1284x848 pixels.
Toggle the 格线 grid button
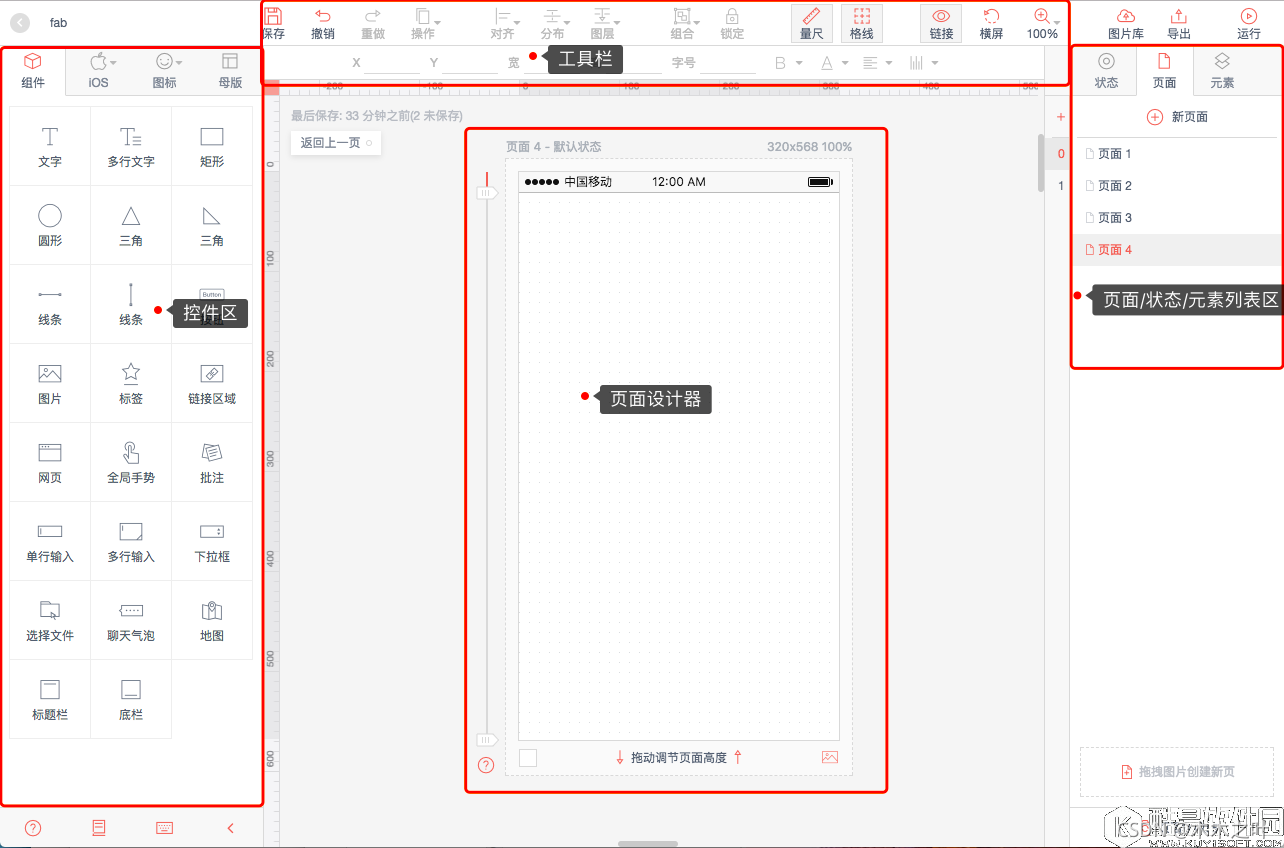point(861,24)
